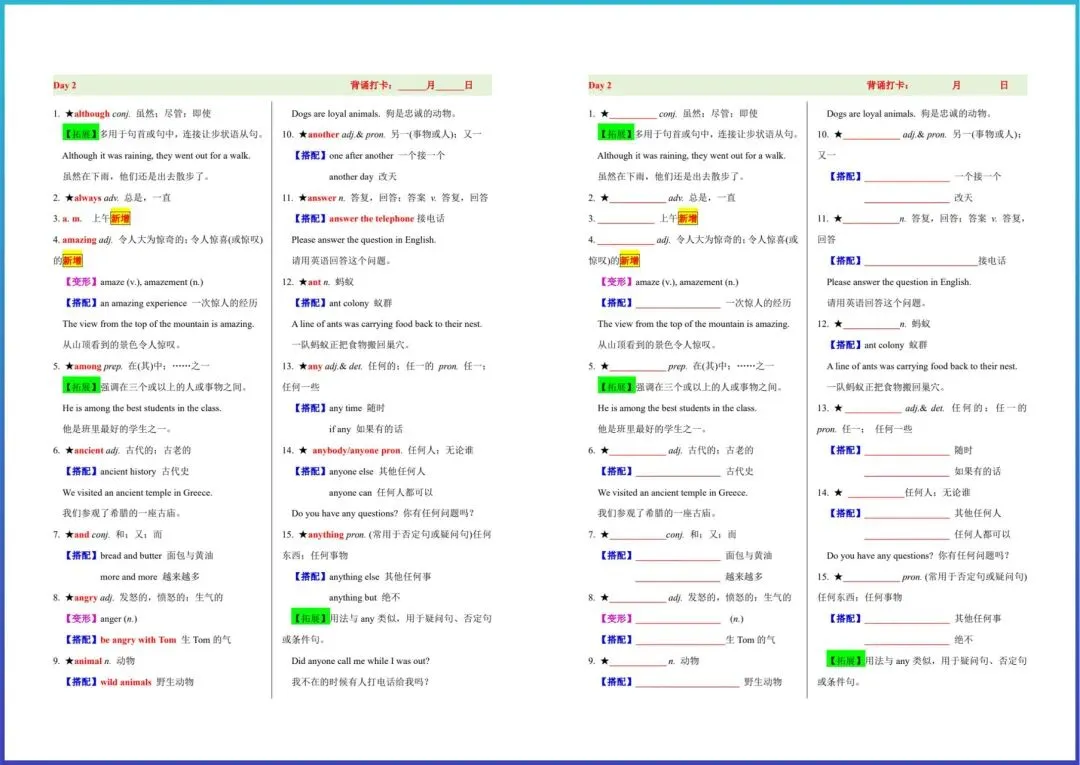Click the red headword "another" in entry 10

(324, 135)
